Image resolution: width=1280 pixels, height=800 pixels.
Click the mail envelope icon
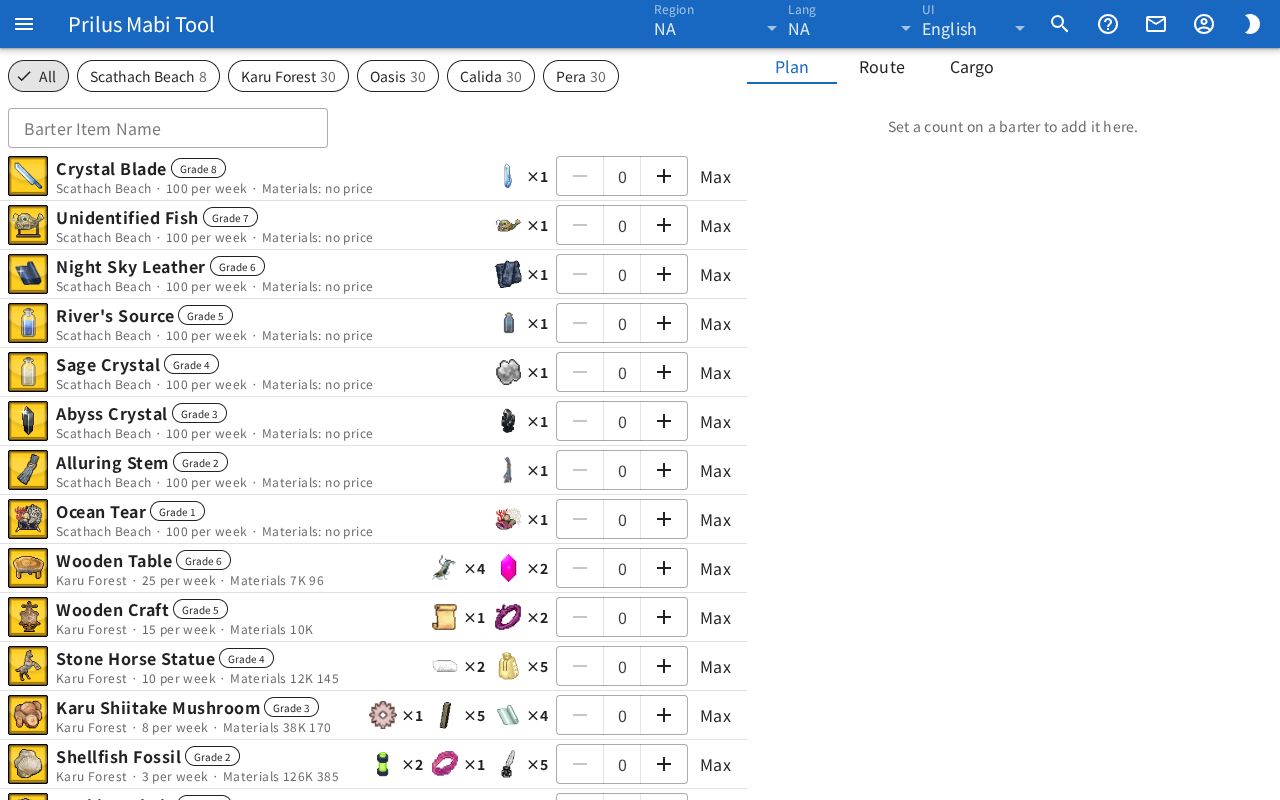[1156, 24]
